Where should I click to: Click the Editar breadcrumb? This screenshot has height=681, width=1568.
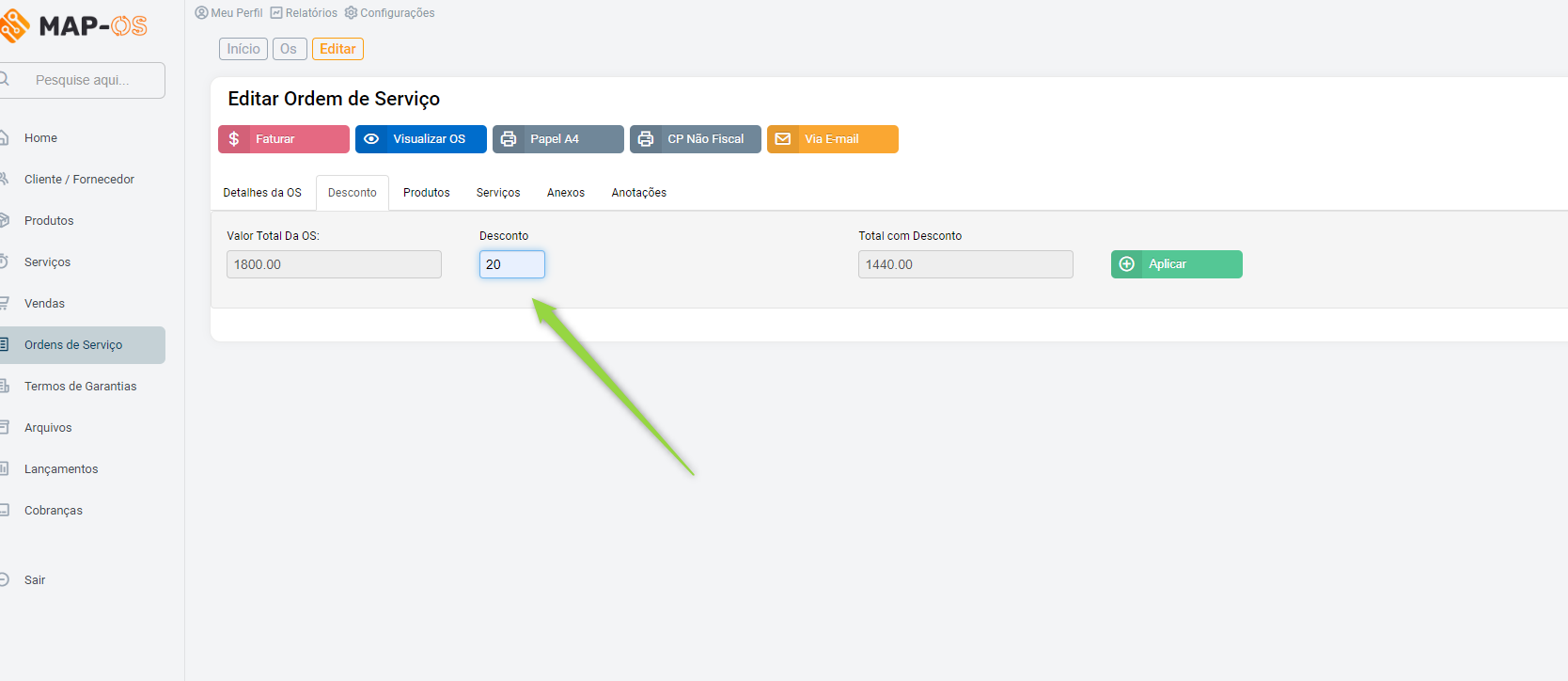(337, 49)
